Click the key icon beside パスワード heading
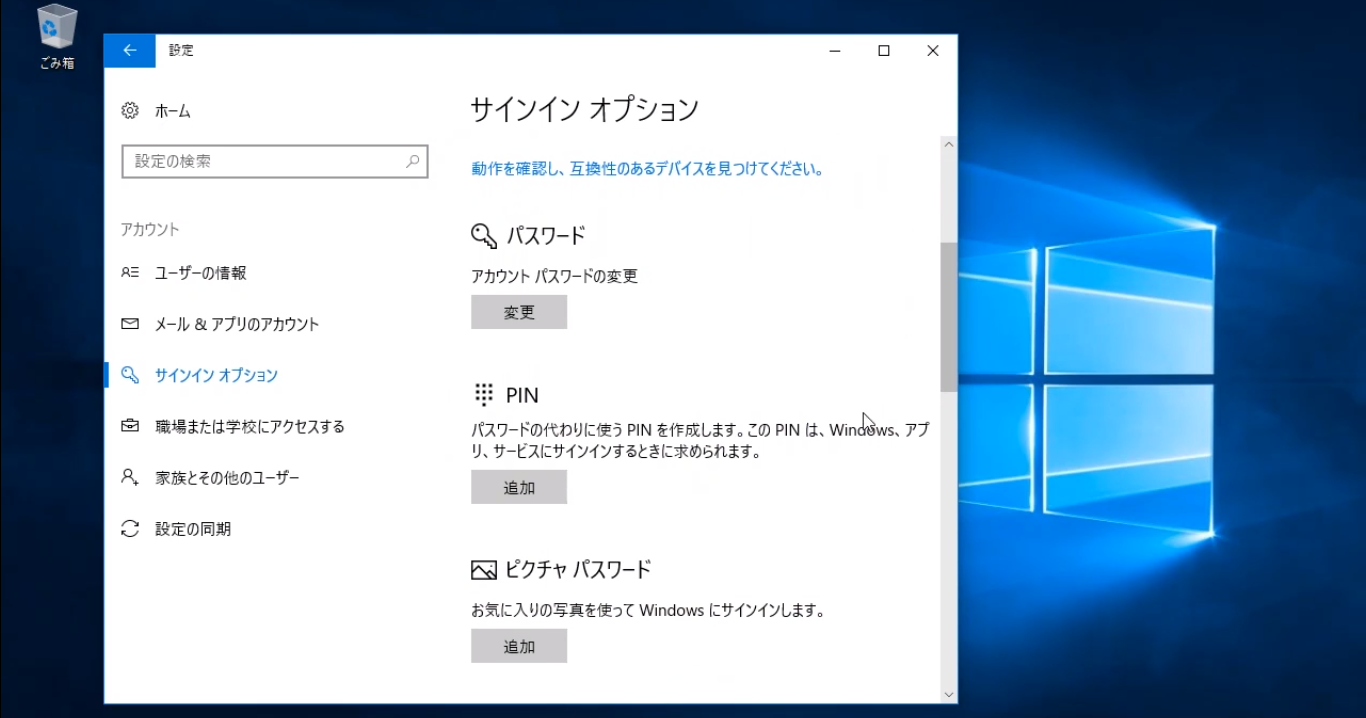1366x718 pixels. click(x=484, y=236)
